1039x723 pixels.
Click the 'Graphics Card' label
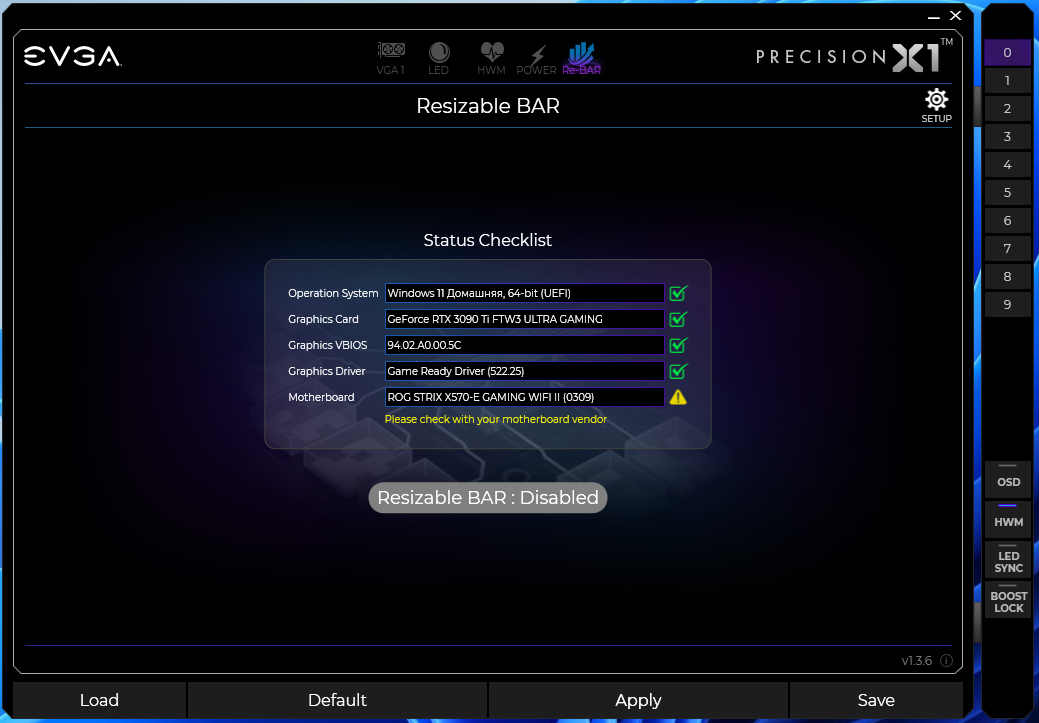(x=323, y=319)
